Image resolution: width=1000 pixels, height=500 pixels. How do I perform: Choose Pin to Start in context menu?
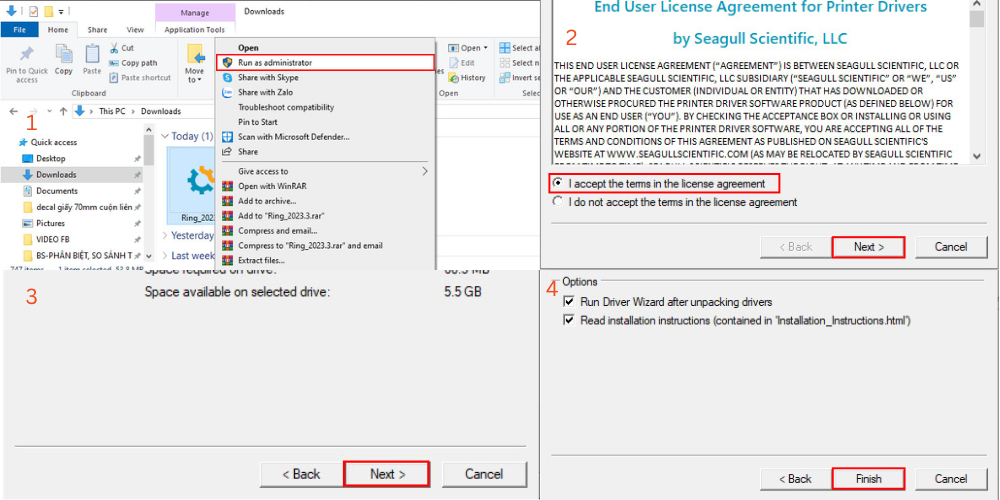pyautogui.click(x=326, y=122)
